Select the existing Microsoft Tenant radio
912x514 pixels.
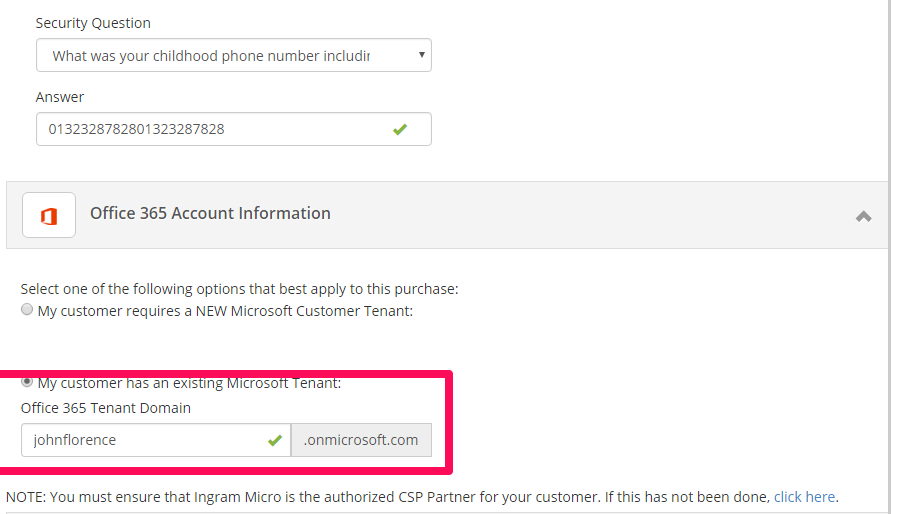27,382
